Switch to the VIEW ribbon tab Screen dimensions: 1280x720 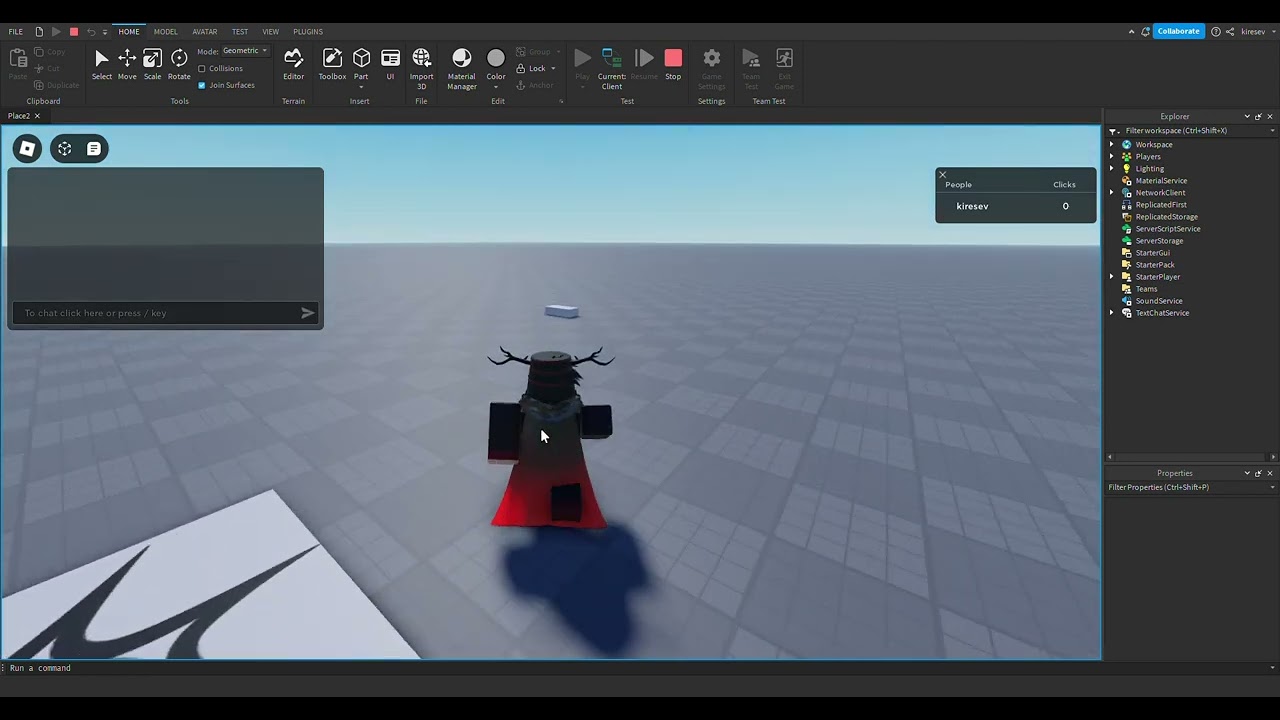pos(270,32)
